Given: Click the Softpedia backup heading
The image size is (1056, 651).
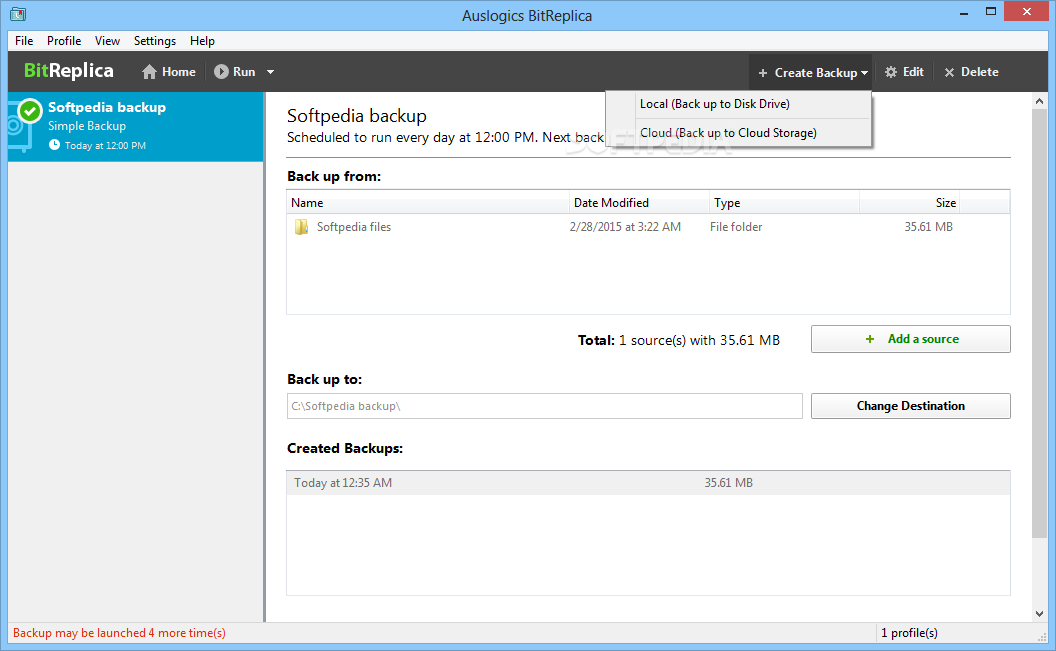Looking at the screenshot, I should tap(357, 116).
